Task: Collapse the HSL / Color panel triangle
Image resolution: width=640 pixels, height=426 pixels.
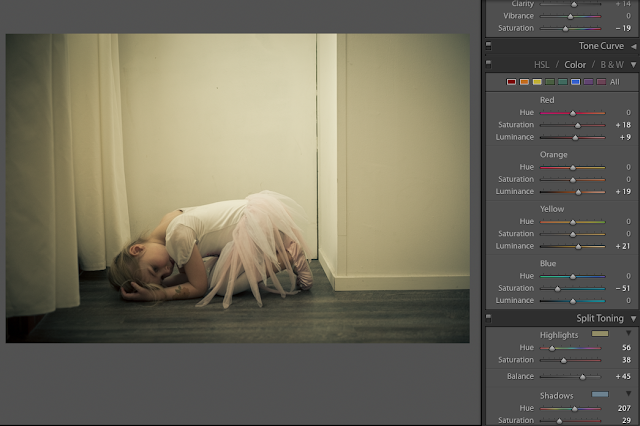Action: (633, 65)
